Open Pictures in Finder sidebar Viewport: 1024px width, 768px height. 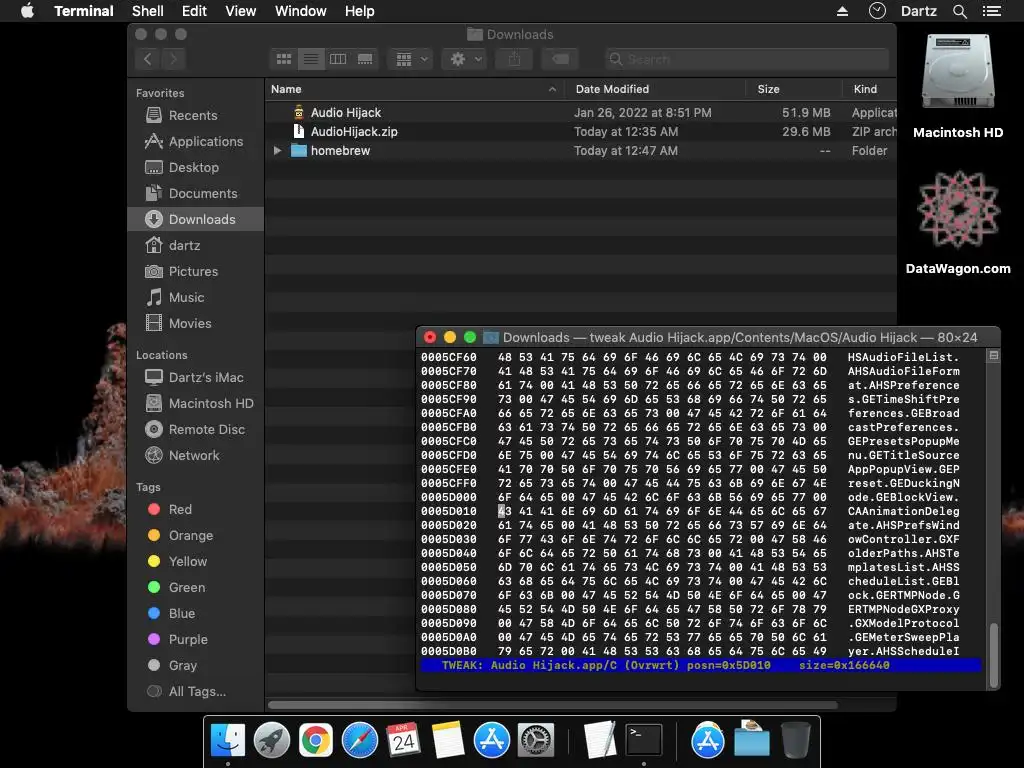pos(193,271)
